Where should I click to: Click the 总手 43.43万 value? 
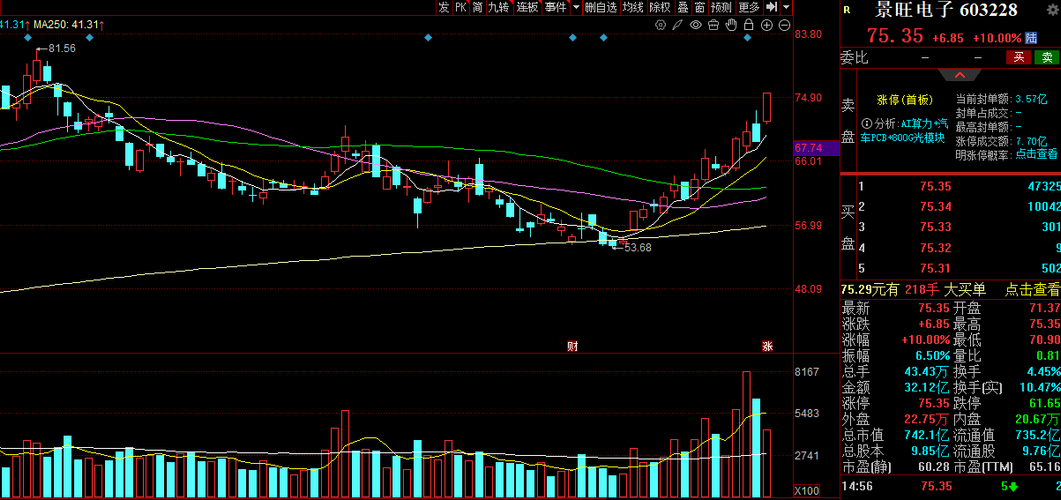click(928, 371)
